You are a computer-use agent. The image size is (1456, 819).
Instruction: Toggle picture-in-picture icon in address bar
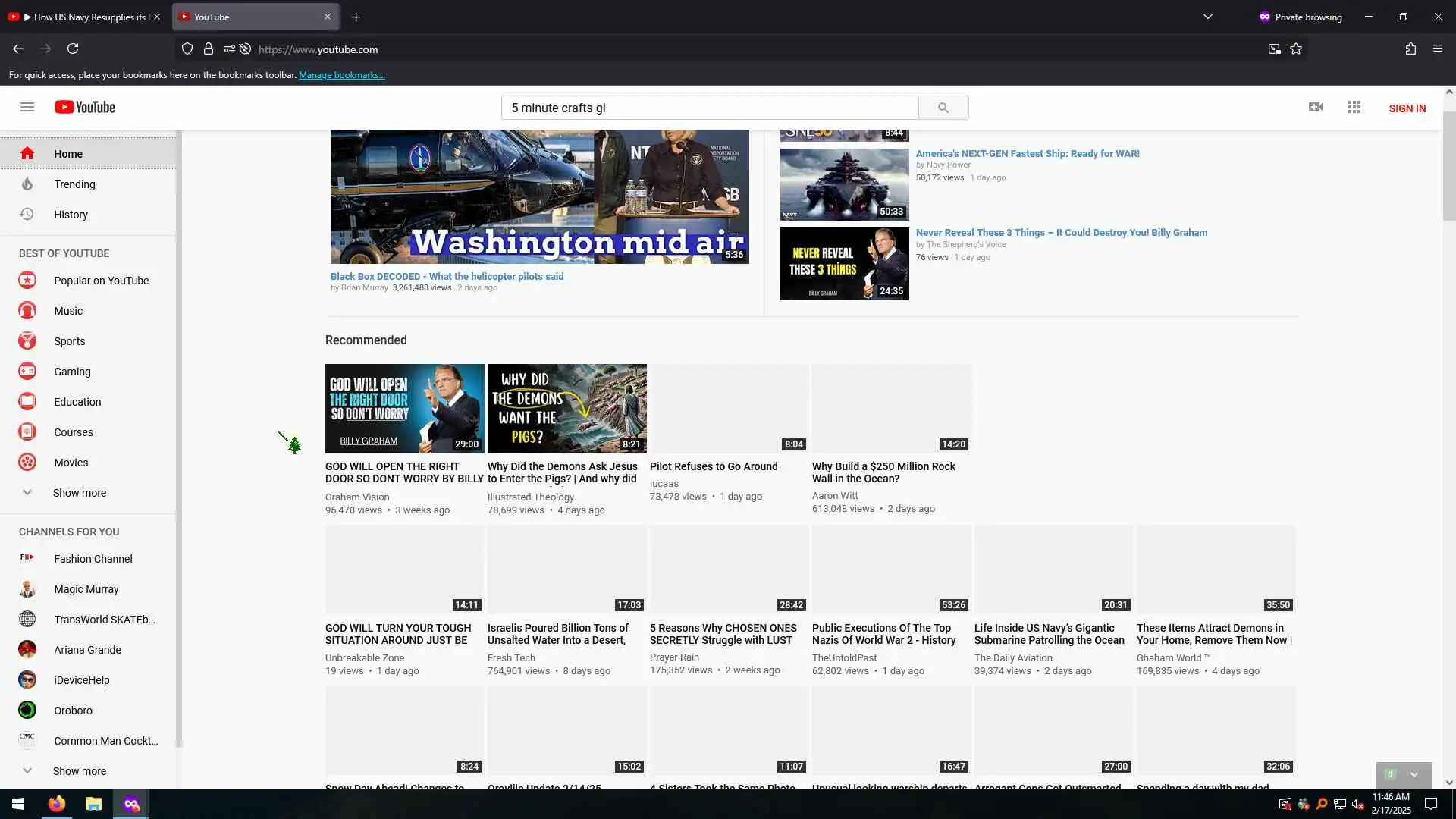[x=1274, y=49]
